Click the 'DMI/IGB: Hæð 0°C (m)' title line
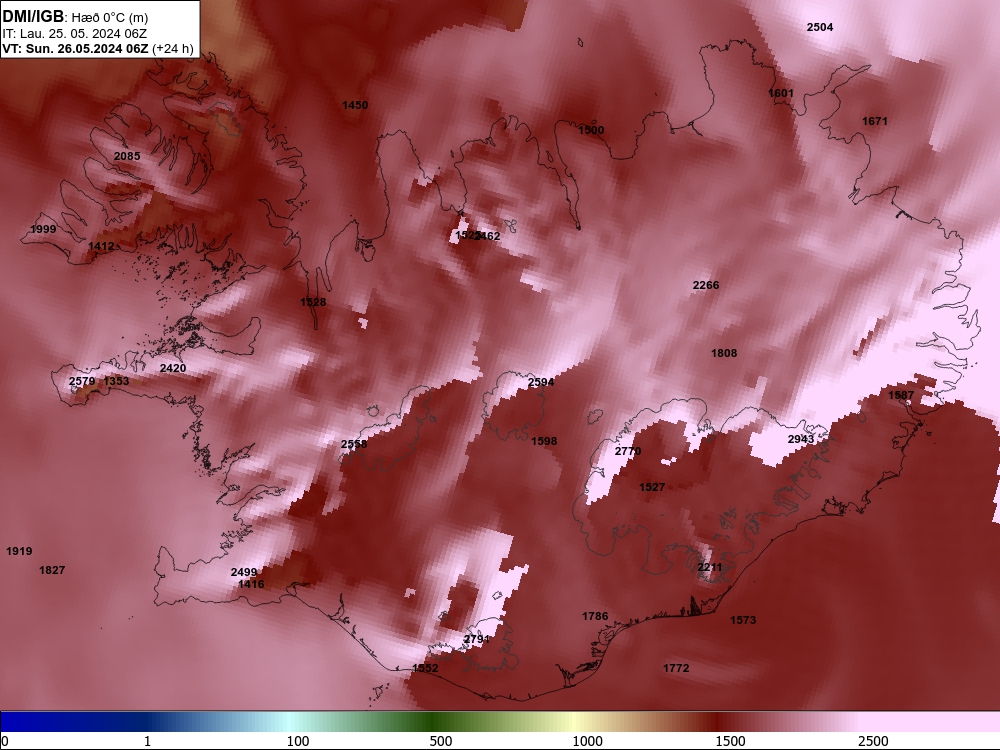This screenshot has width=1000, height=750. 75,17
